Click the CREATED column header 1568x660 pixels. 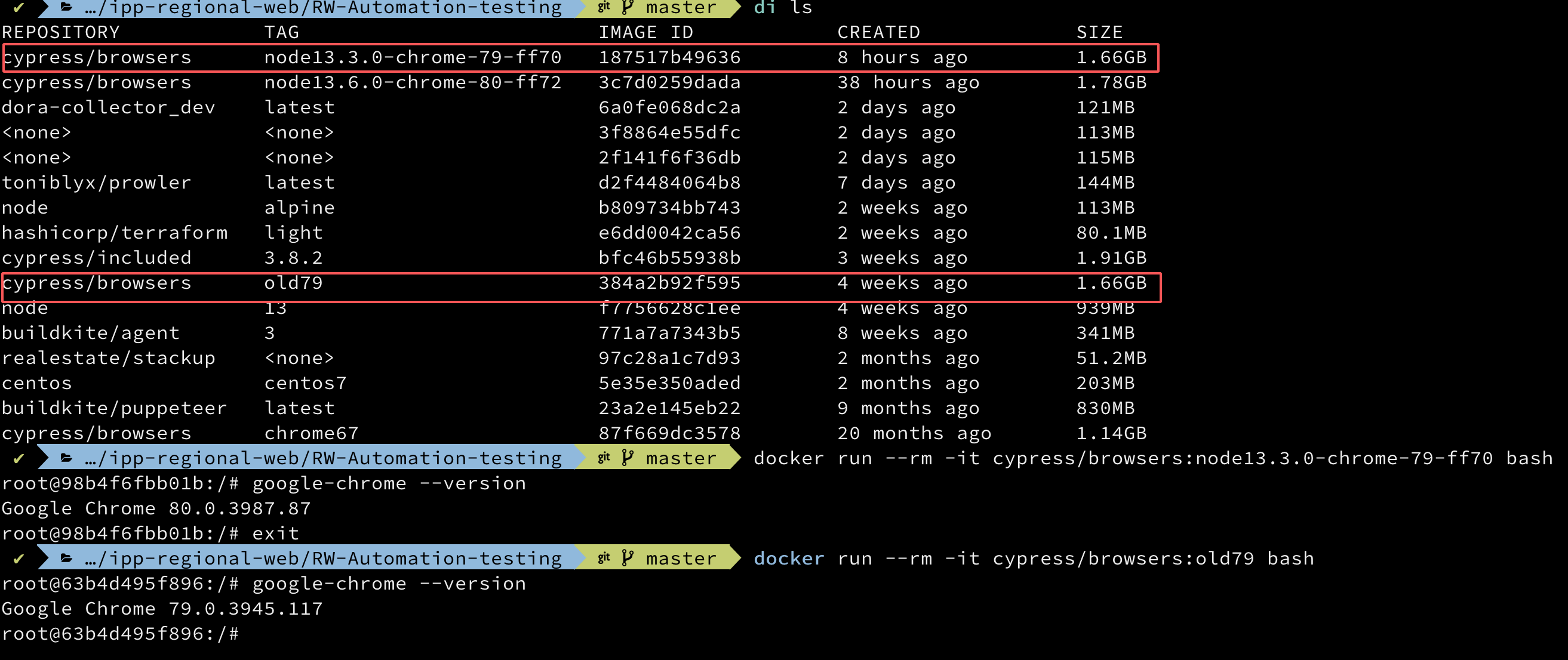pos(878,32)
